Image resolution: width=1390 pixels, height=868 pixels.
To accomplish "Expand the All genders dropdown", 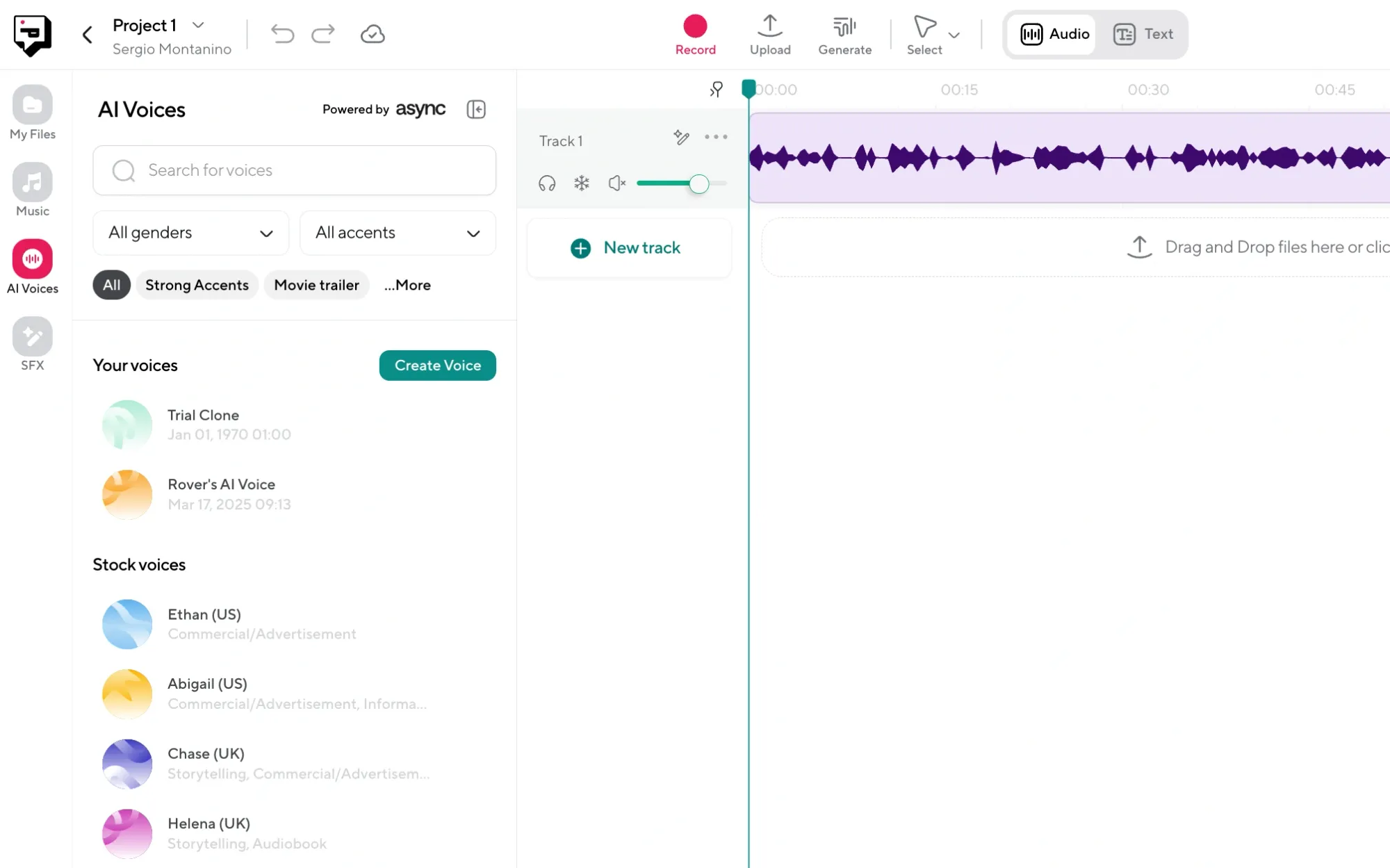I will [x=190, y=233].
